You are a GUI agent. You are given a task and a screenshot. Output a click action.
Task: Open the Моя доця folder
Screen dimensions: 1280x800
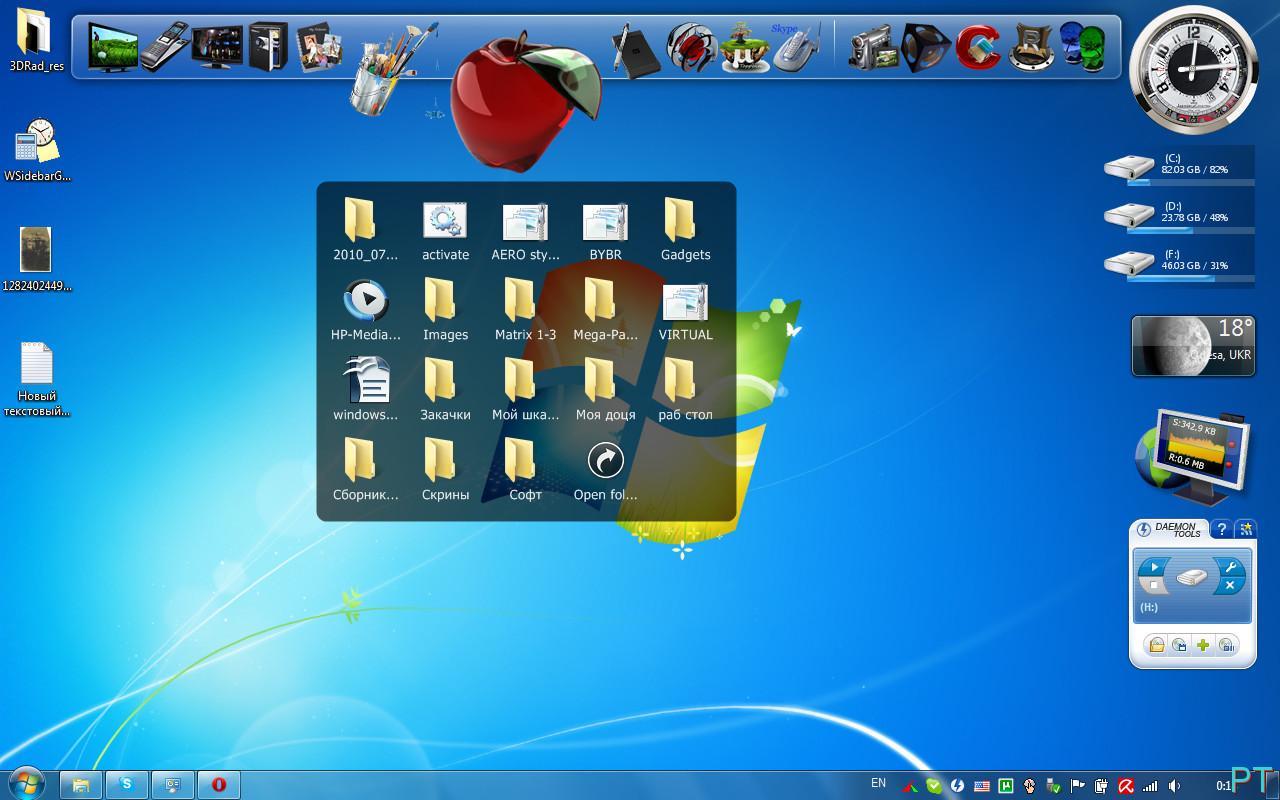click(605, 390)
